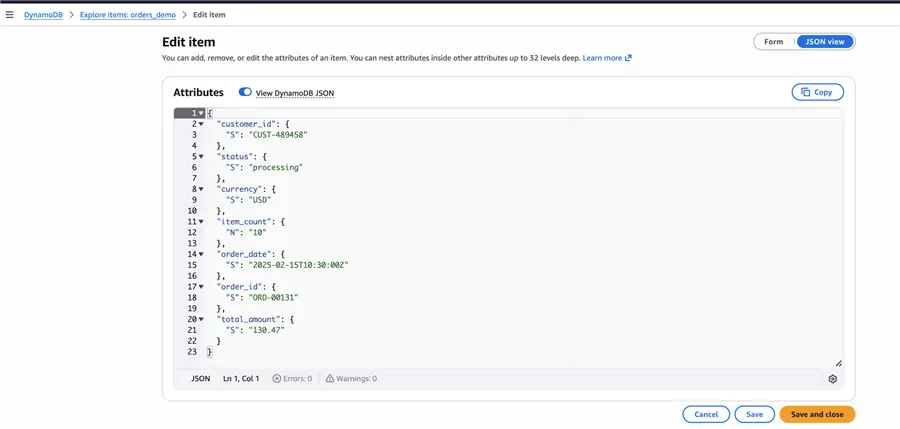
Task: Click the "2025-02-15T10:30:00Z" date value
Action: coord(298,265)
